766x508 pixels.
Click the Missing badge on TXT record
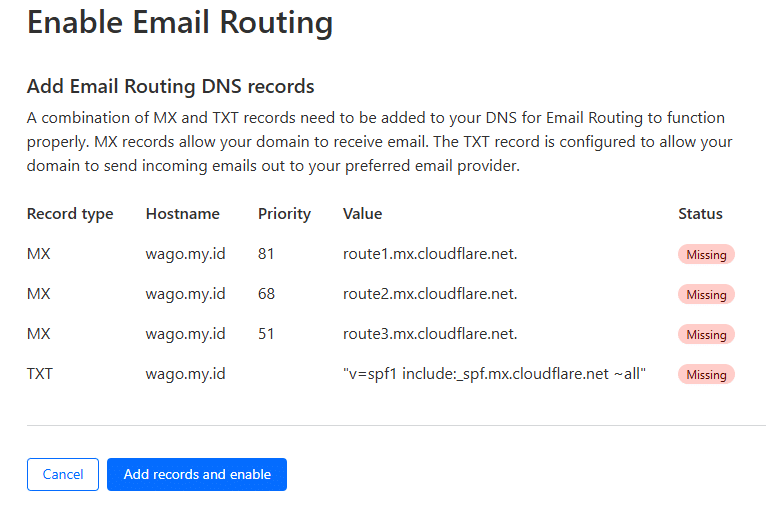pyautogui.click(x=706, y=374)
